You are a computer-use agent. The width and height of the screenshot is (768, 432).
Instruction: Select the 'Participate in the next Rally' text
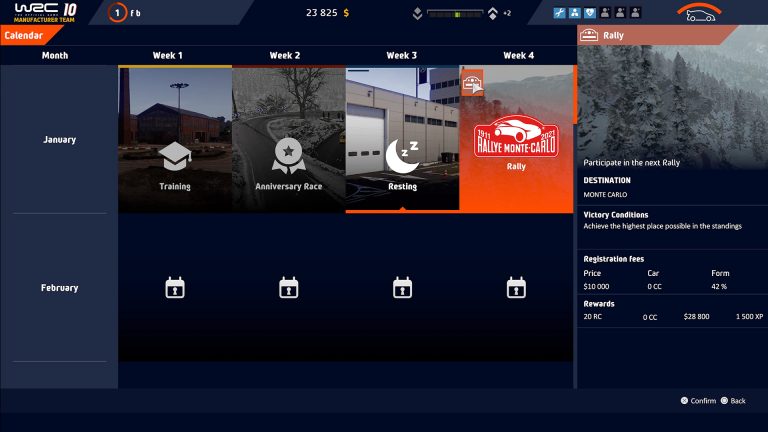631,163
